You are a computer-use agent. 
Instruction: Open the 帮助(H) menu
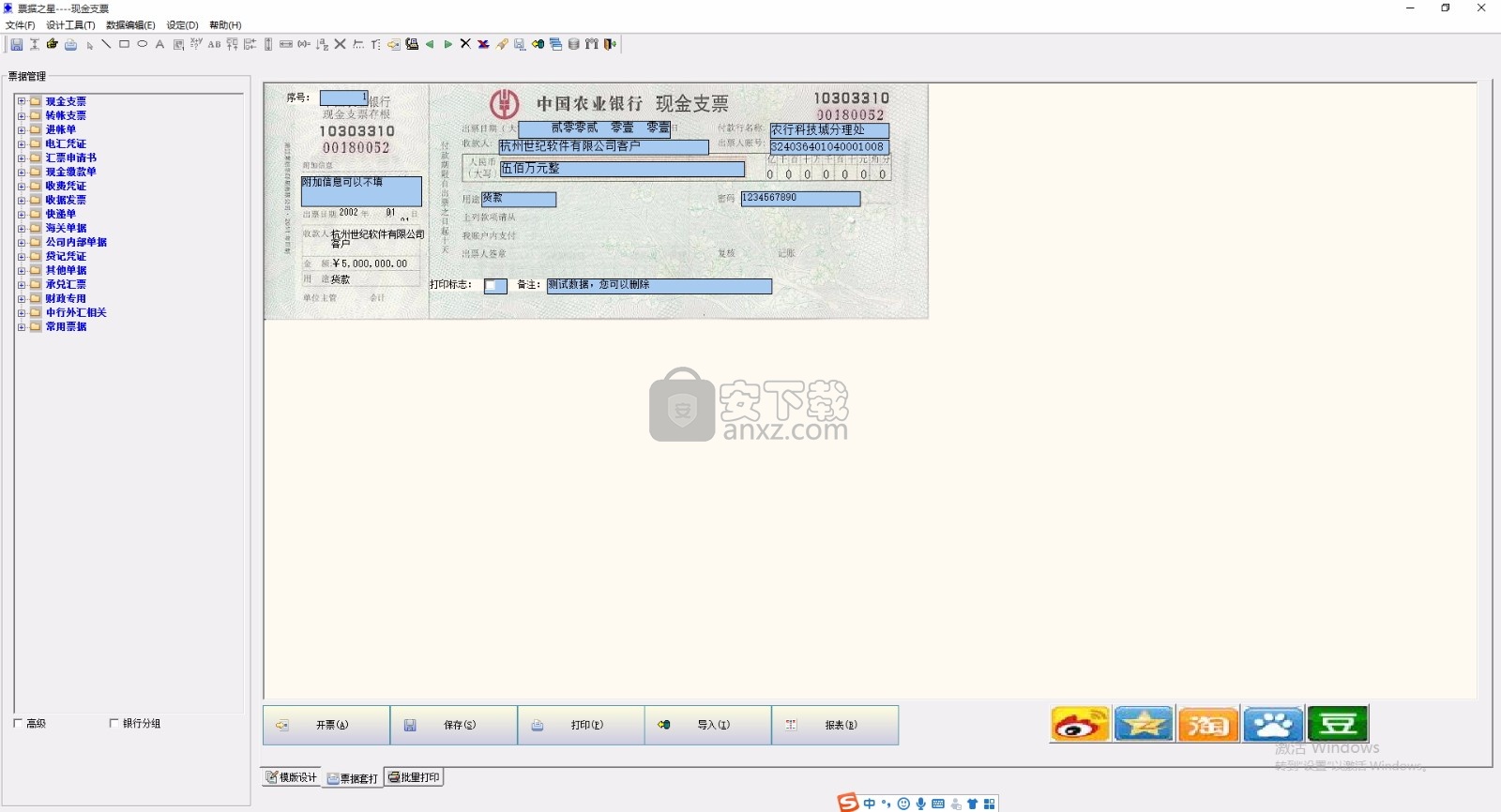(225, 25)
